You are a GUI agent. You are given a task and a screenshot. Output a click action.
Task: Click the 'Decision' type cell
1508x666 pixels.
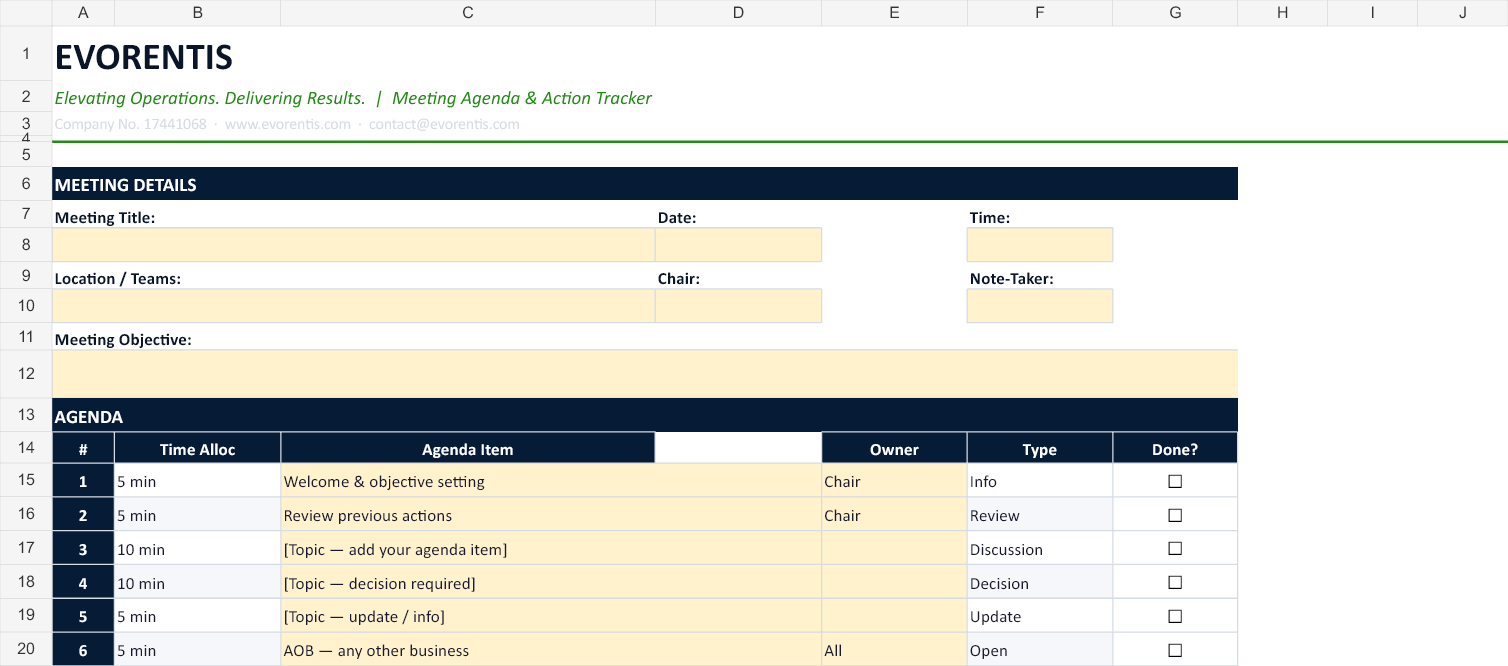pos(1039,583)
